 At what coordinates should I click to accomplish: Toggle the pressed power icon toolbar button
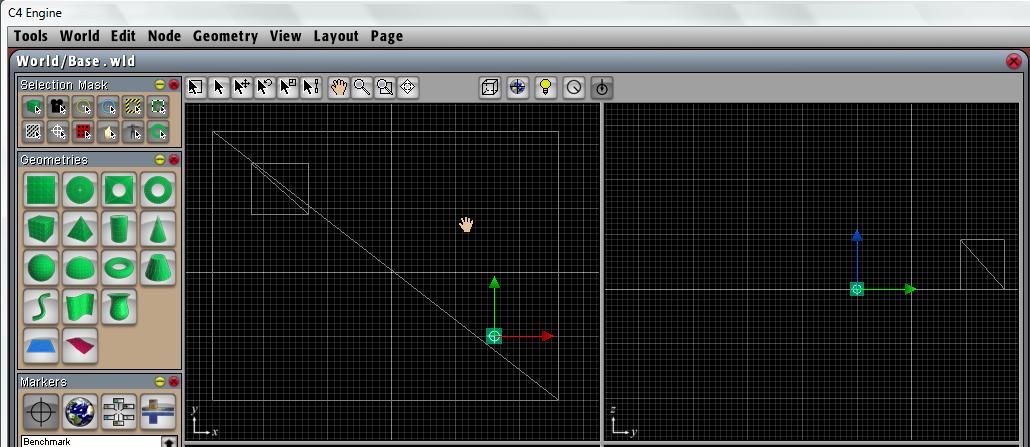tap(601, 87)
